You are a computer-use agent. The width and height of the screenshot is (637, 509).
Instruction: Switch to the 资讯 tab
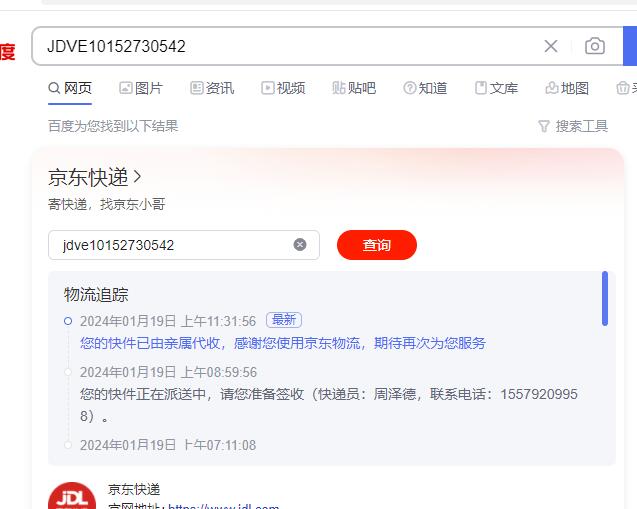click(212, 88)
